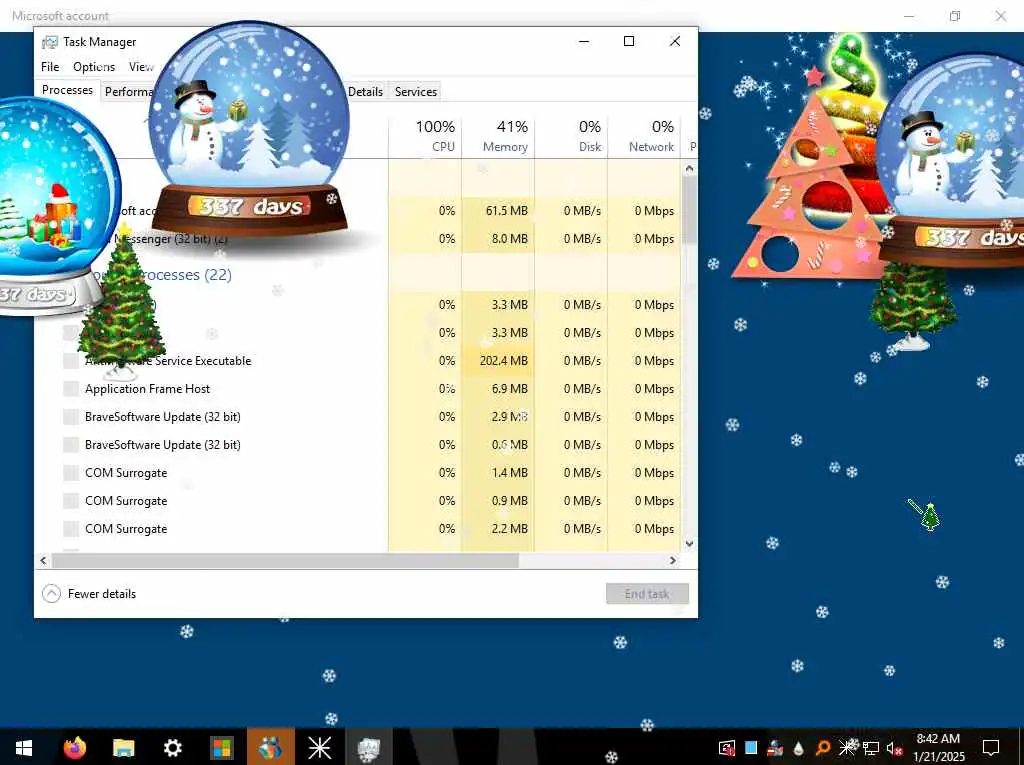Click the 202.4 MB memory cell

498,361
